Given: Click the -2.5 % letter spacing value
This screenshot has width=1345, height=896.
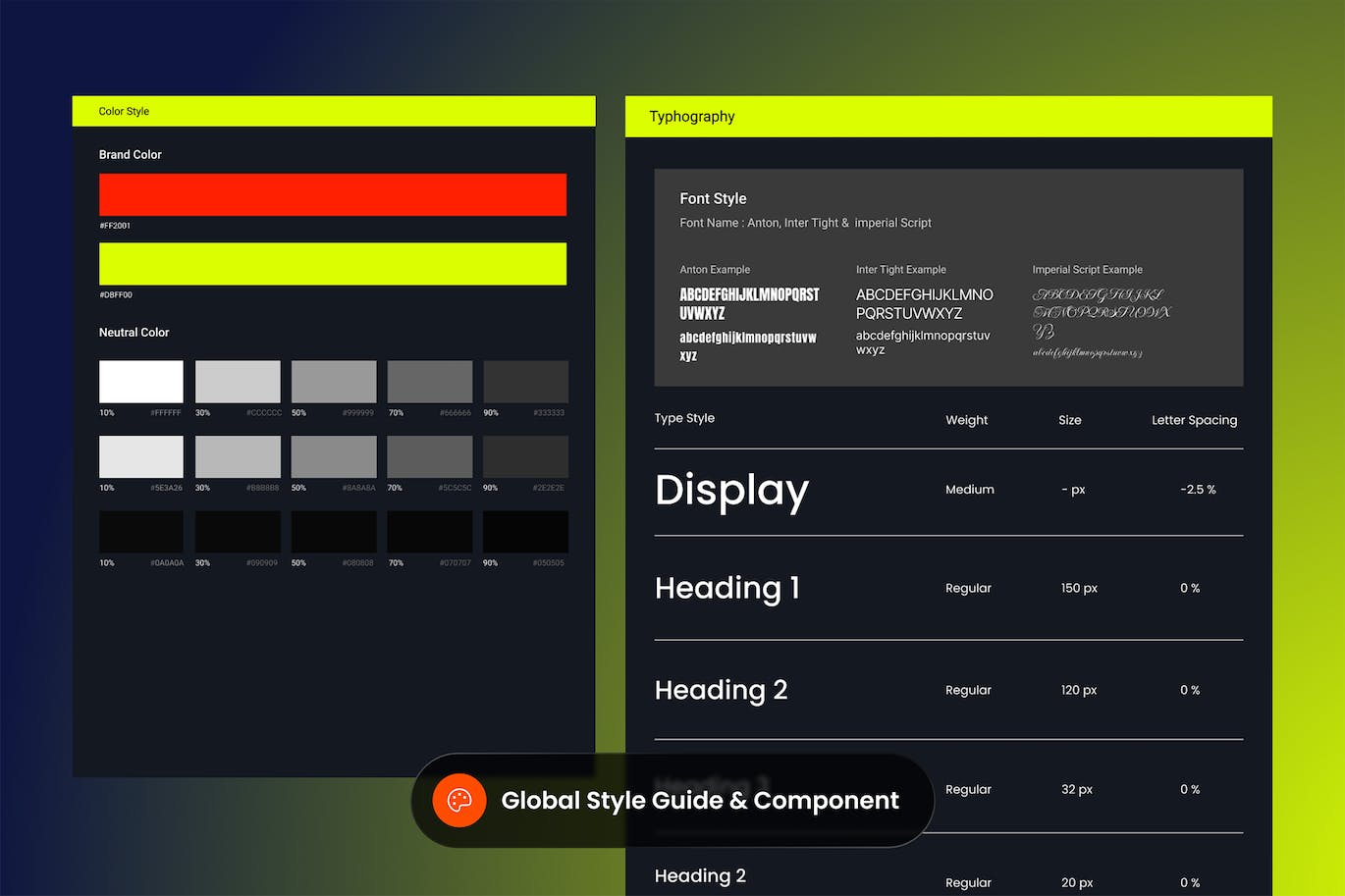Looking at the screenshot, I should point(1198,489).
